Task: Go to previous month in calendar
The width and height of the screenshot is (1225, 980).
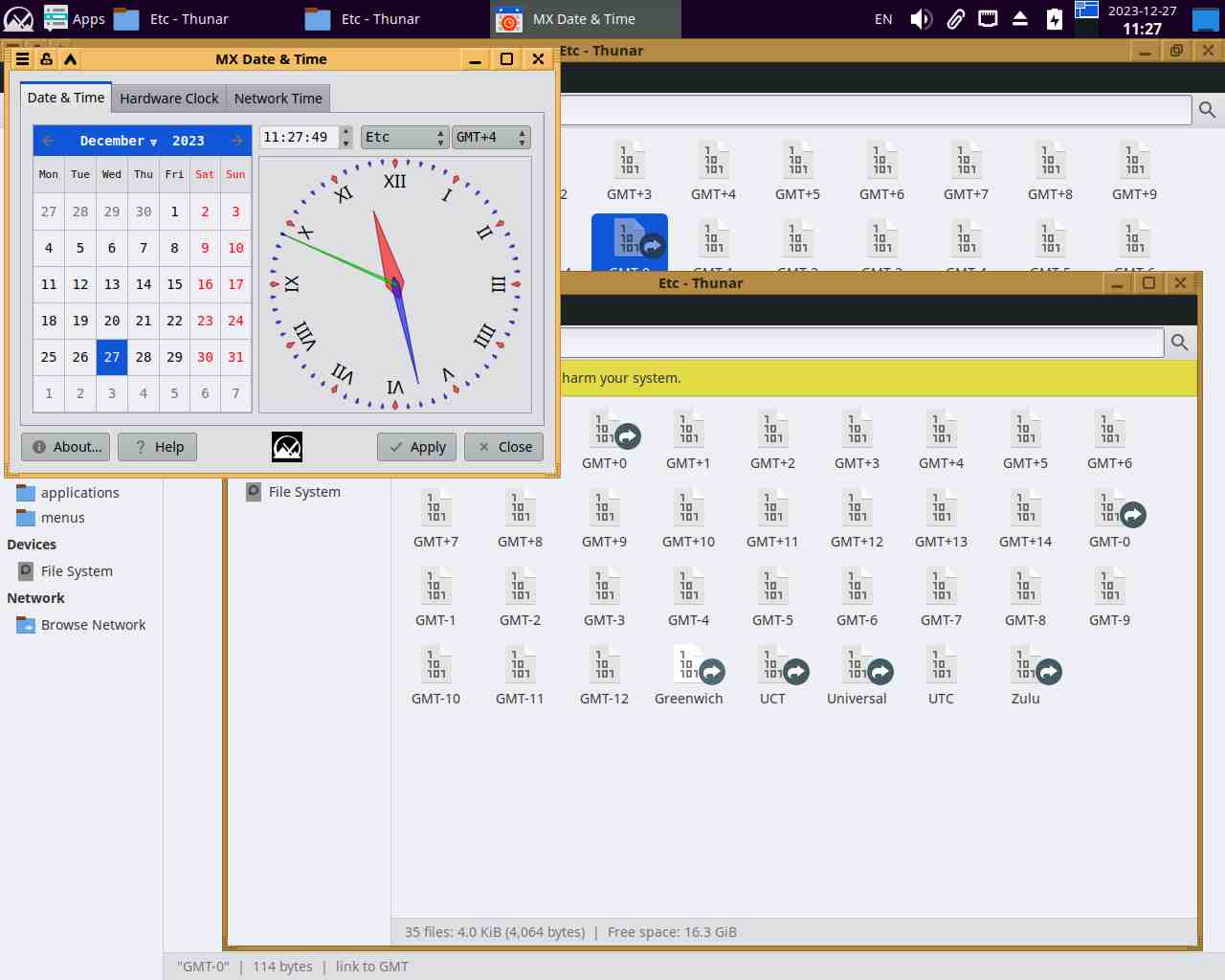Action: (x=48, y=141)
